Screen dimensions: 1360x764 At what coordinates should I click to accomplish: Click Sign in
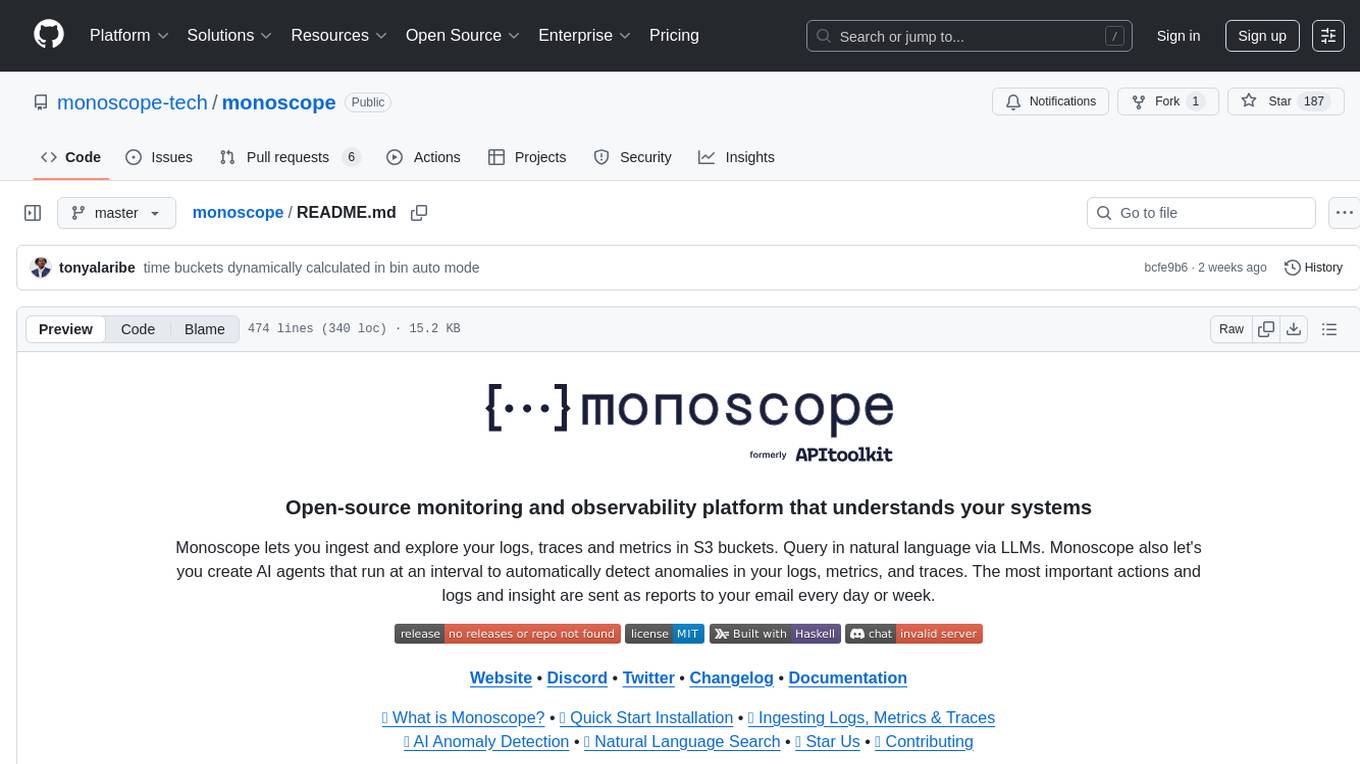(1178, 35)
